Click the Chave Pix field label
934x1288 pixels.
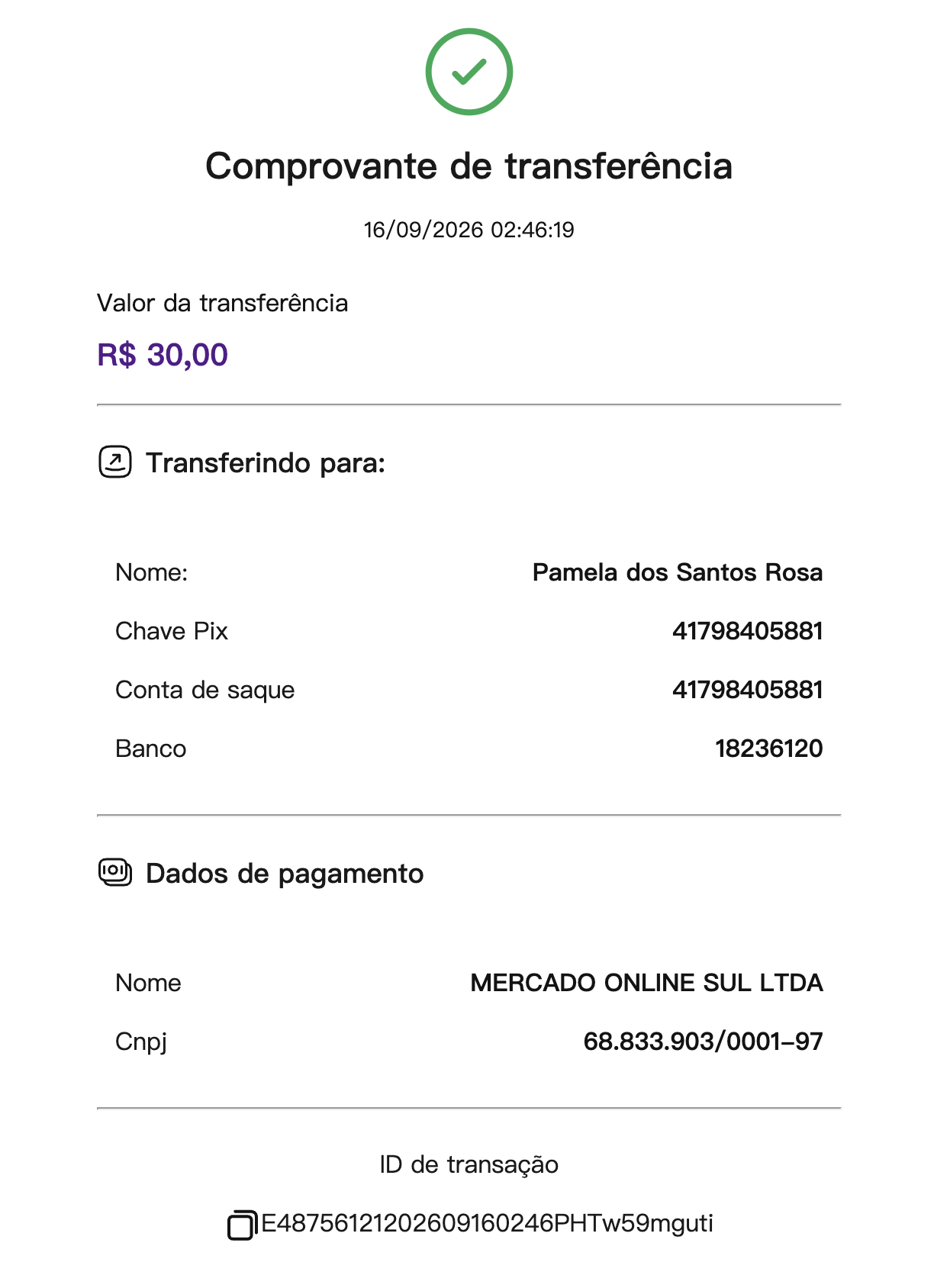172,631
